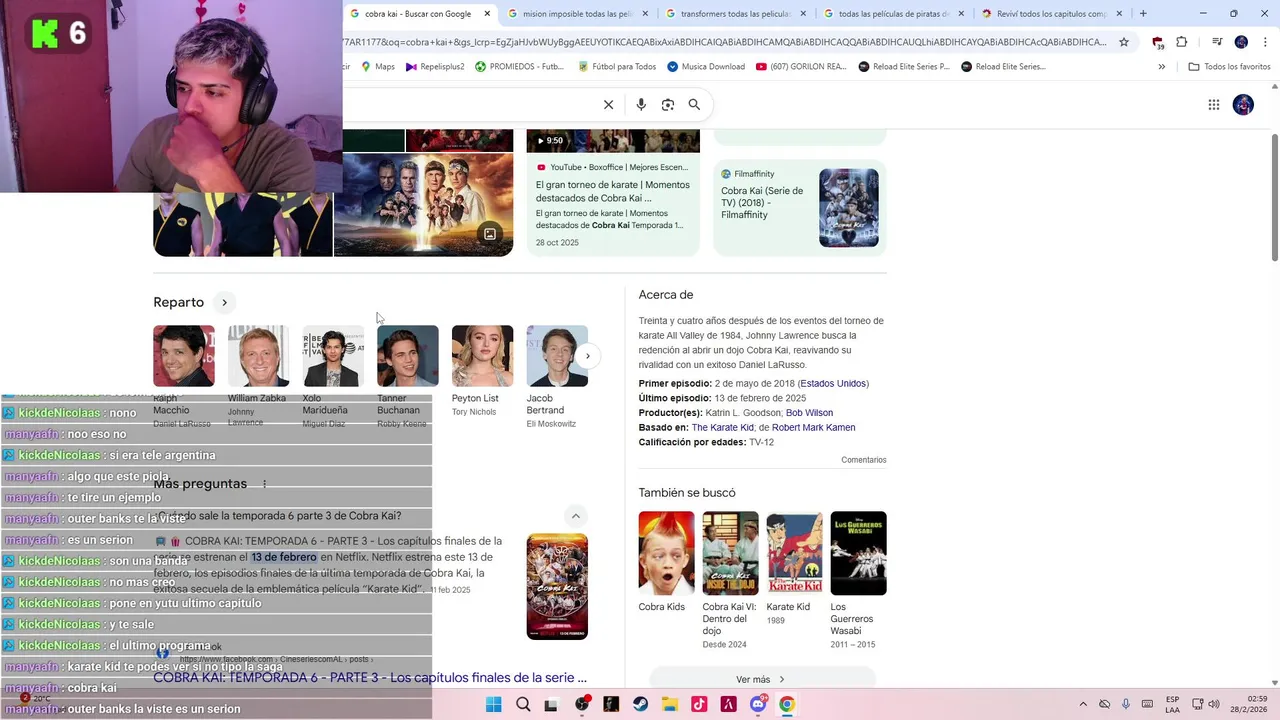Open Comentarios feedback link
This screenshot has width=1280, height=720.
click(864, 460)
